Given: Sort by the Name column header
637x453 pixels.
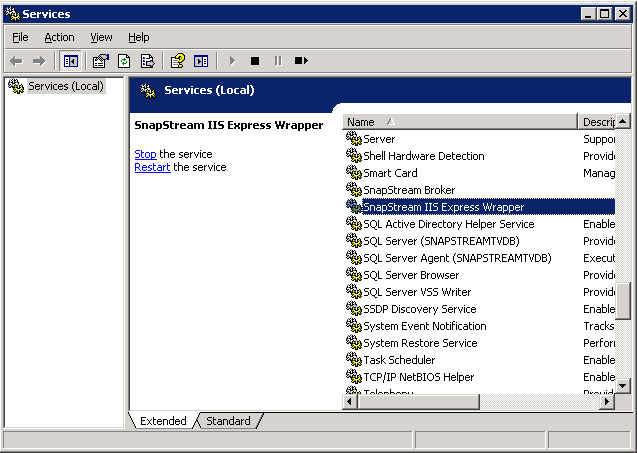Looking at the screenshot, I should coord(460,122).
